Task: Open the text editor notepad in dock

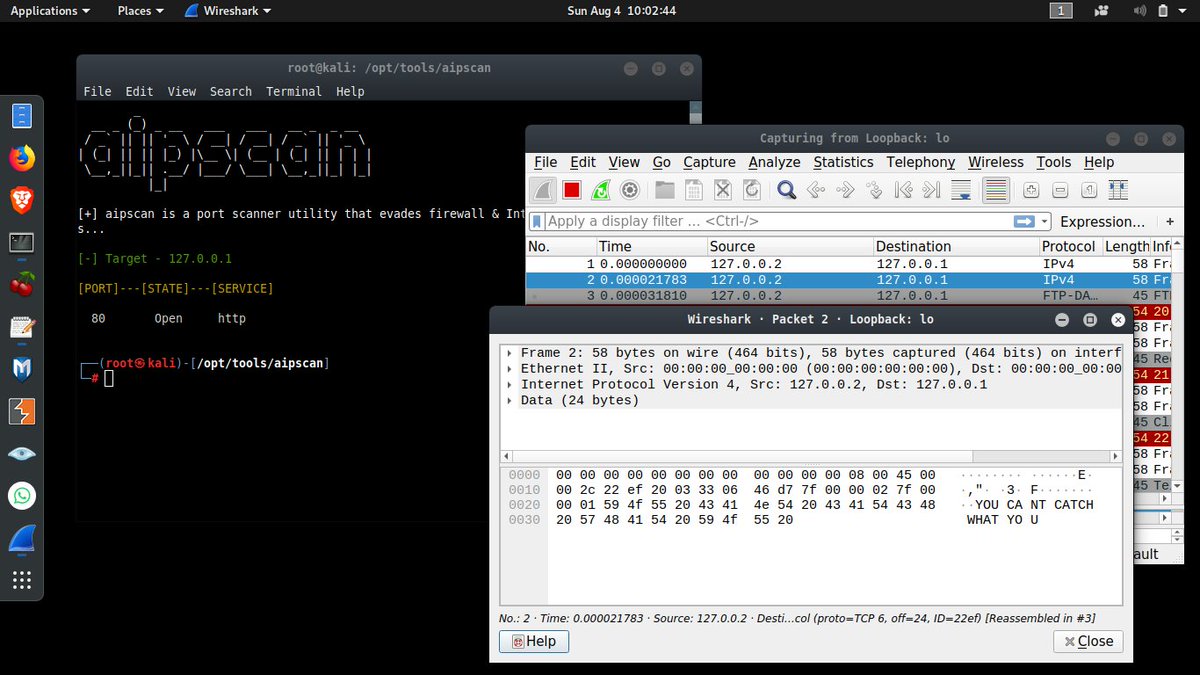Action: (x=22, y=327)
